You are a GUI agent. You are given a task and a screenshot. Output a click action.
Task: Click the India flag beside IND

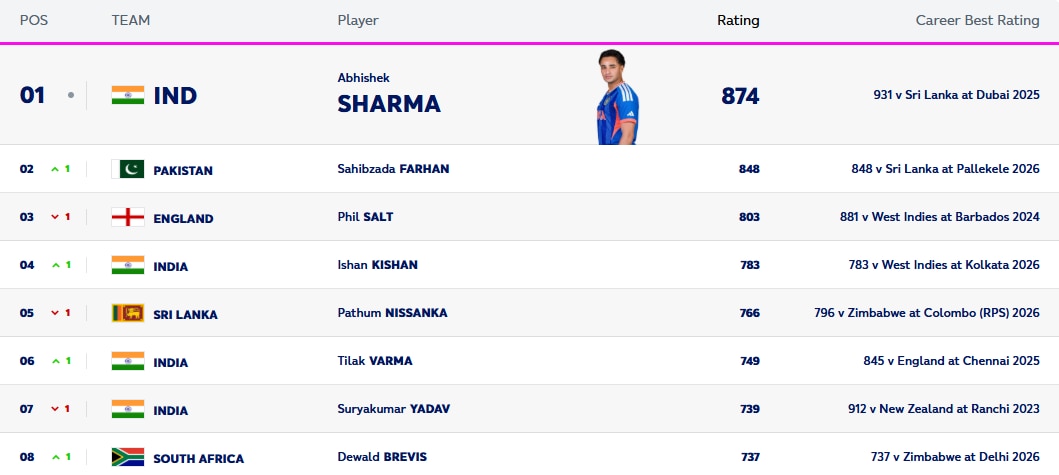pyautogui.click(x=128, y=96)
